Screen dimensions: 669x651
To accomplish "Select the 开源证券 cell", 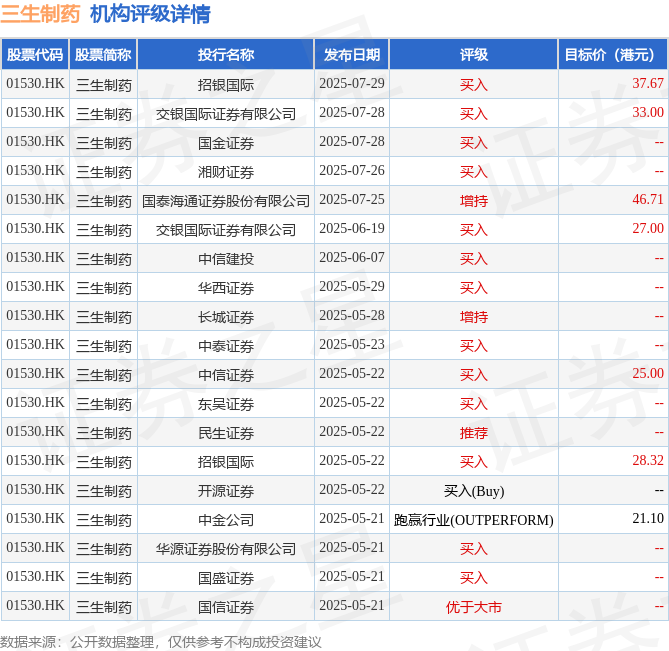I will pos(226,491).
